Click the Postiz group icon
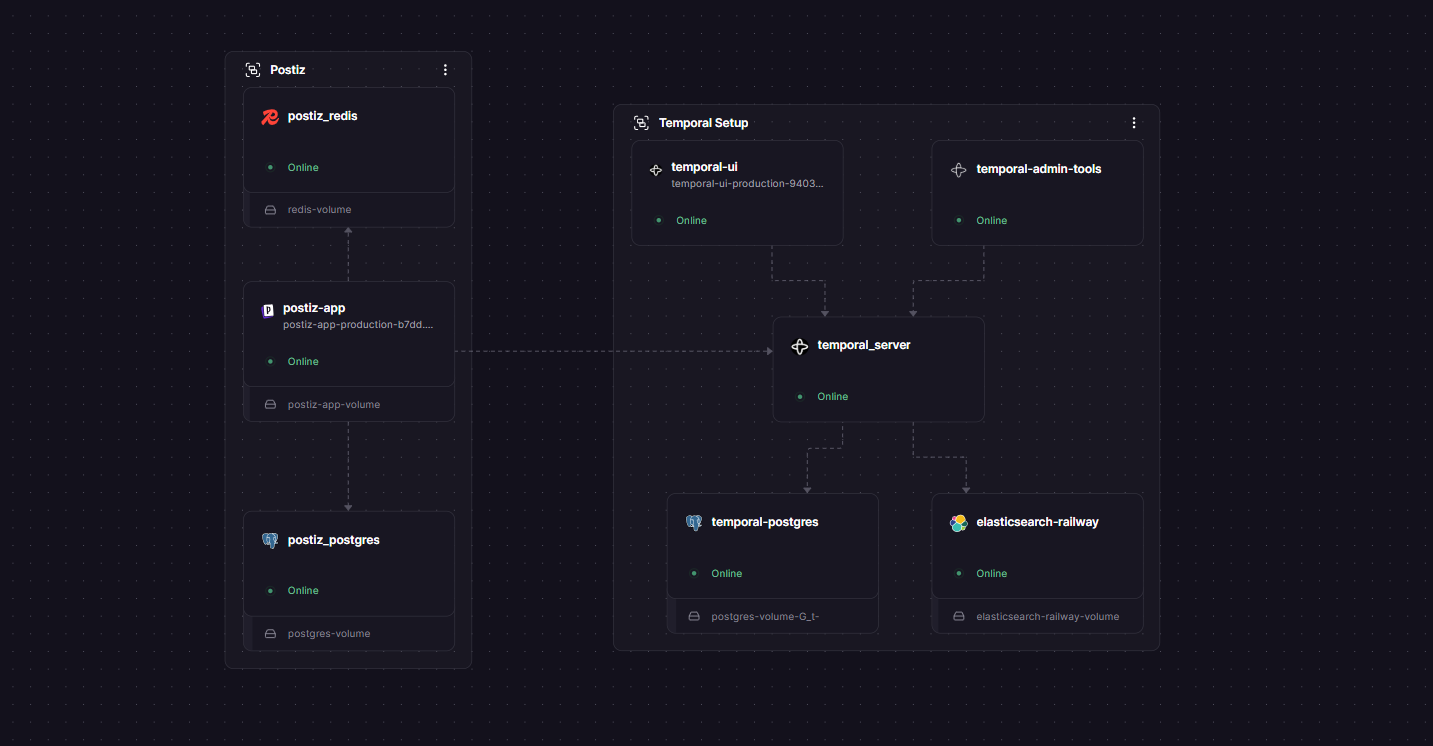Viewport: 1433px width, 746px height. pyautogui.click(x=253, y=70)
